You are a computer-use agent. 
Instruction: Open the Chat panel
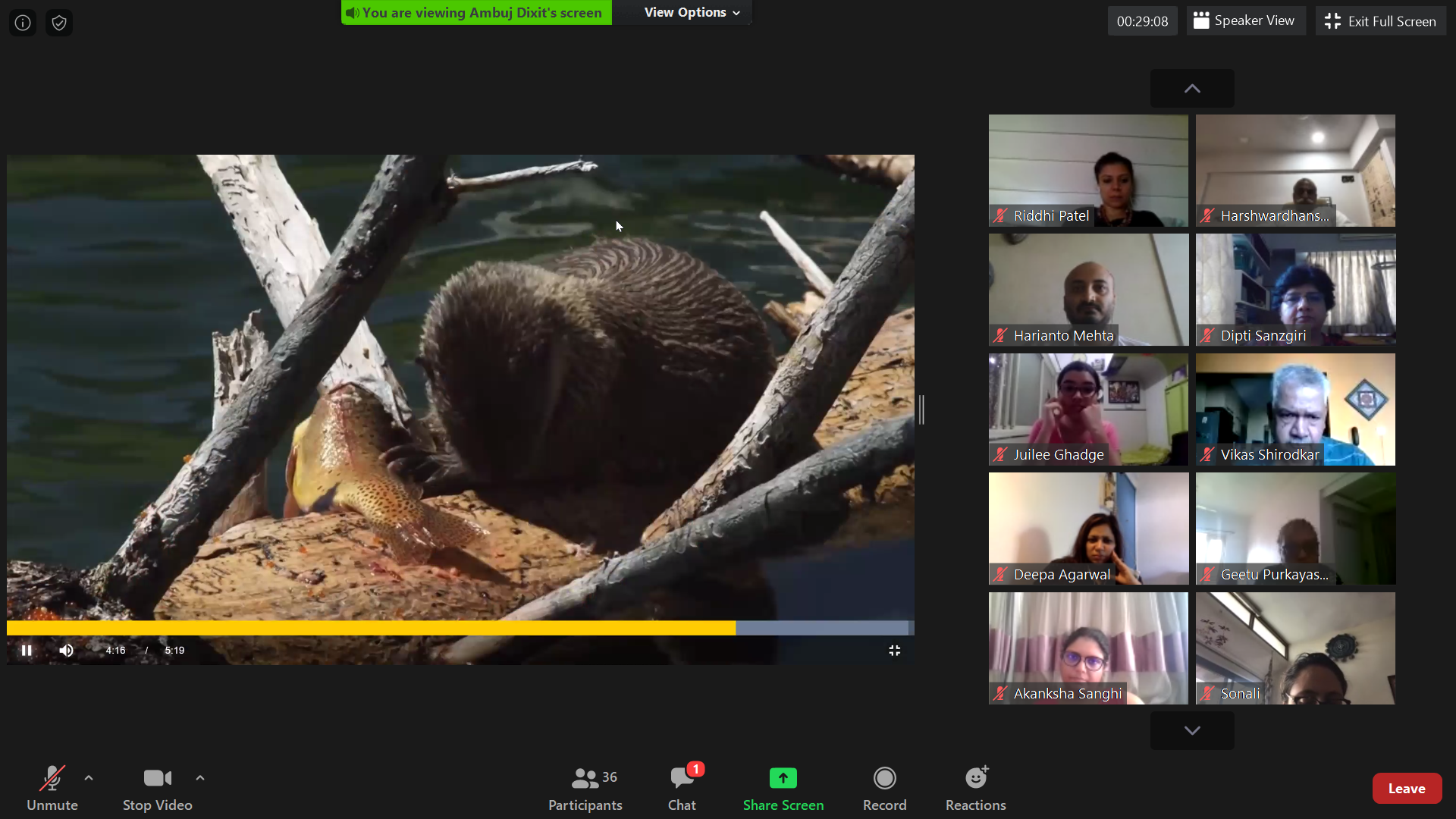click(x=682, y=788)
